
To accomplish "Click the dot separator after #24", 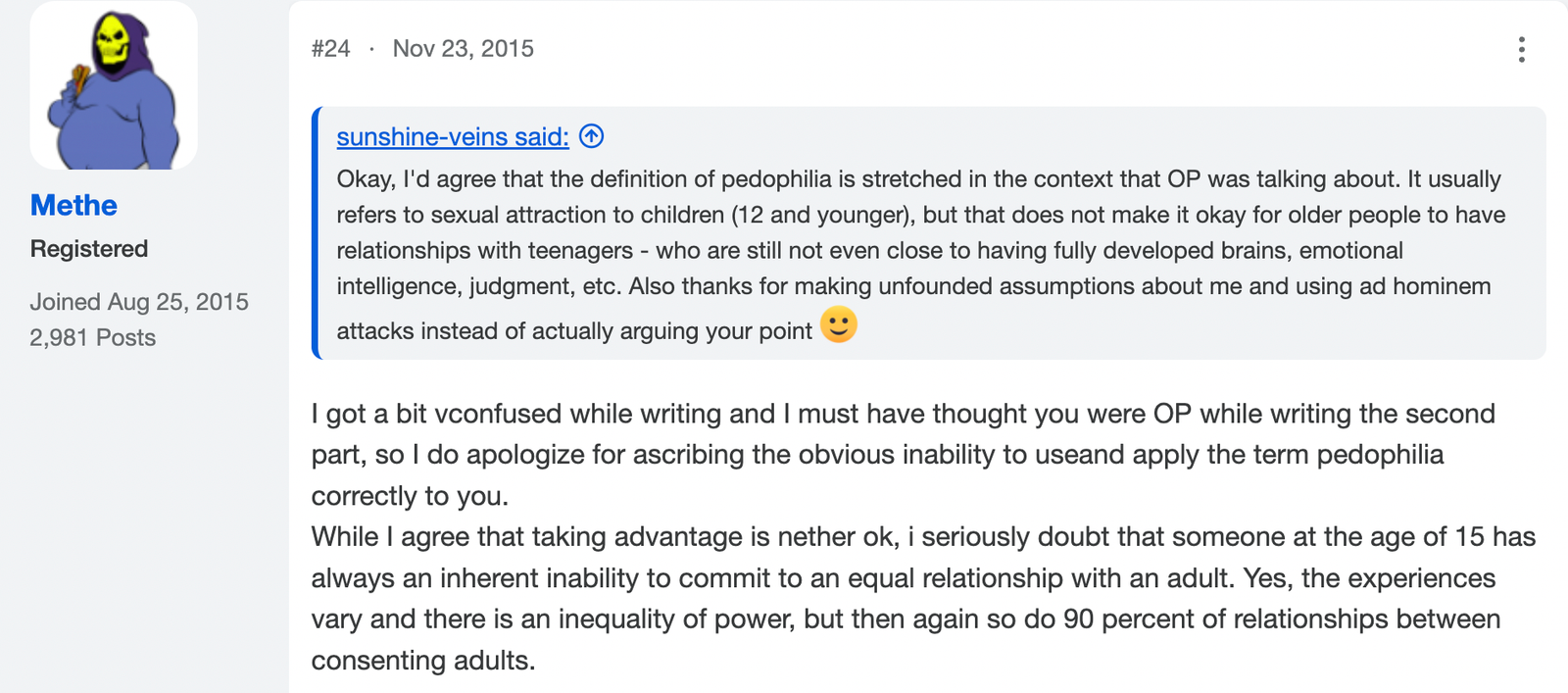I will click(371, 49).
